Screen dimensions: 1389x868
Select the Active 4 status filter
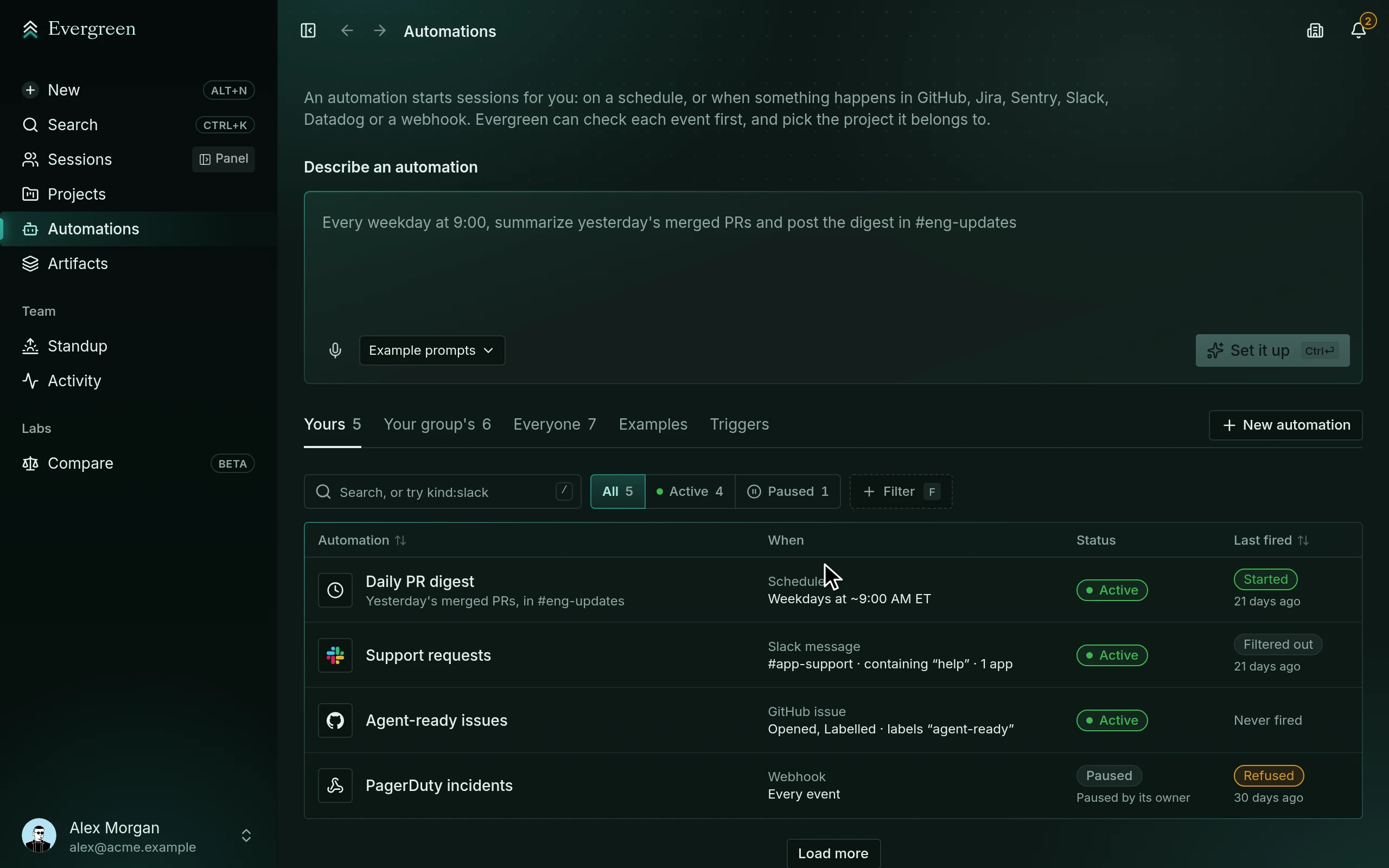[x=690, y=492]
